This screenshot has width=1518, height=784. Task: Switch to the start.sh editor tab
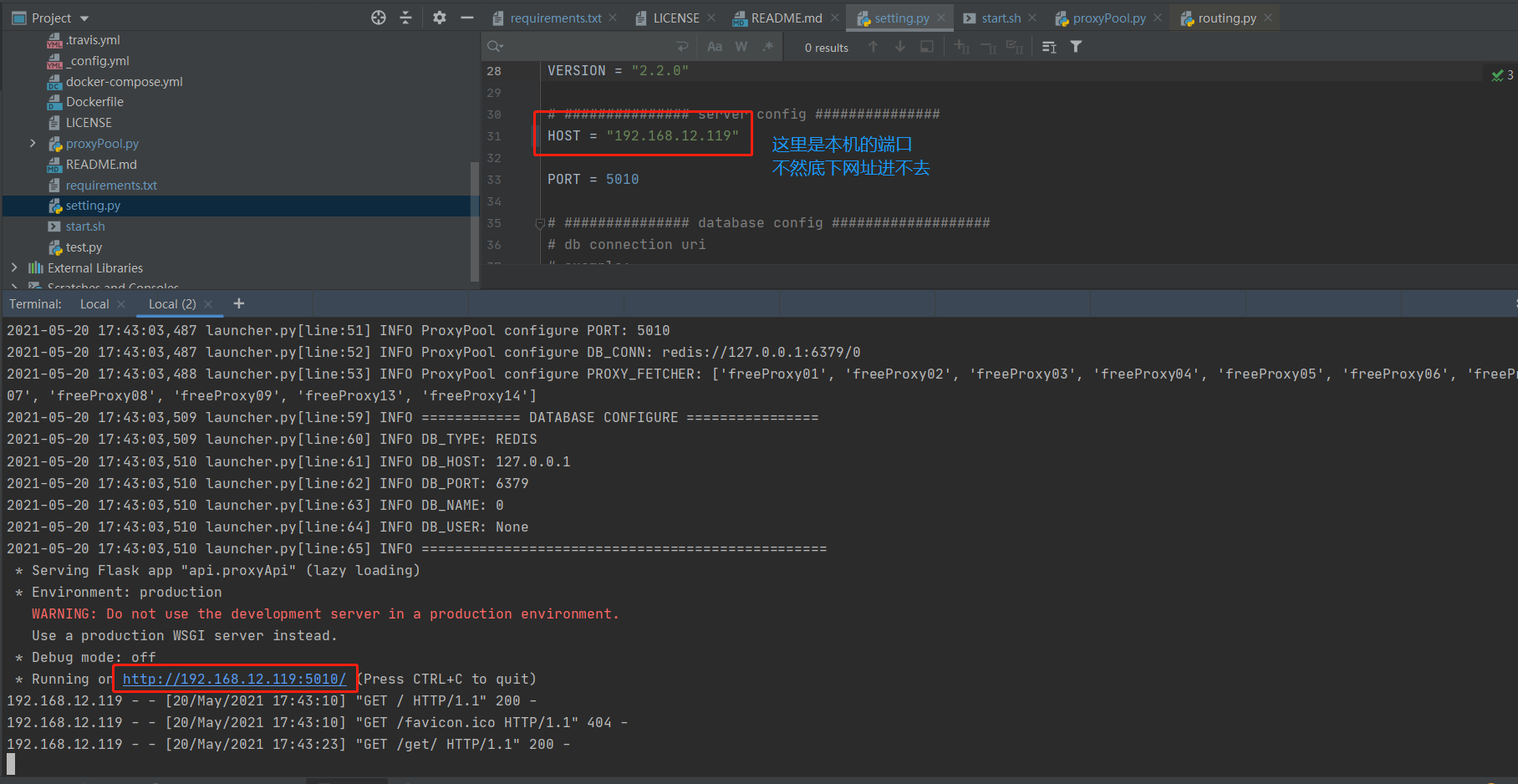1000,17
